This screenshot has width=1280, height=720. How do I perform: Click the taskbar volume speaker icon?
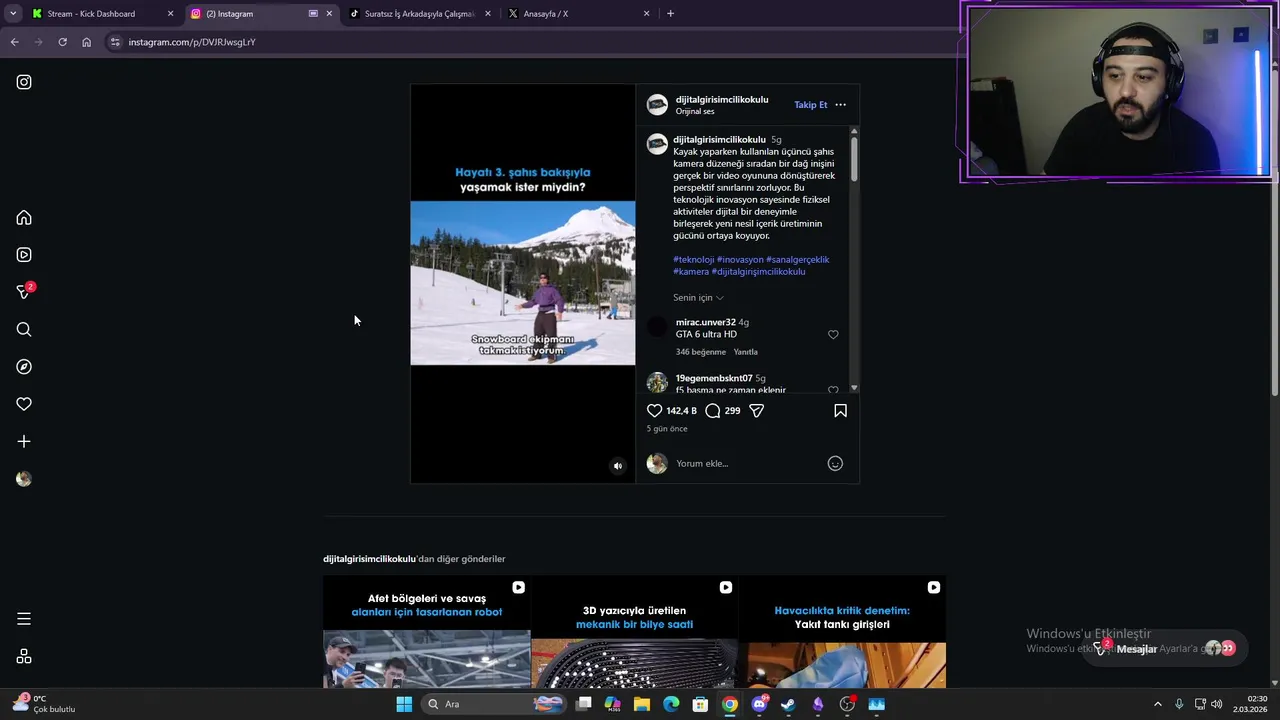pyautogui.click(x=1217, y=704)
